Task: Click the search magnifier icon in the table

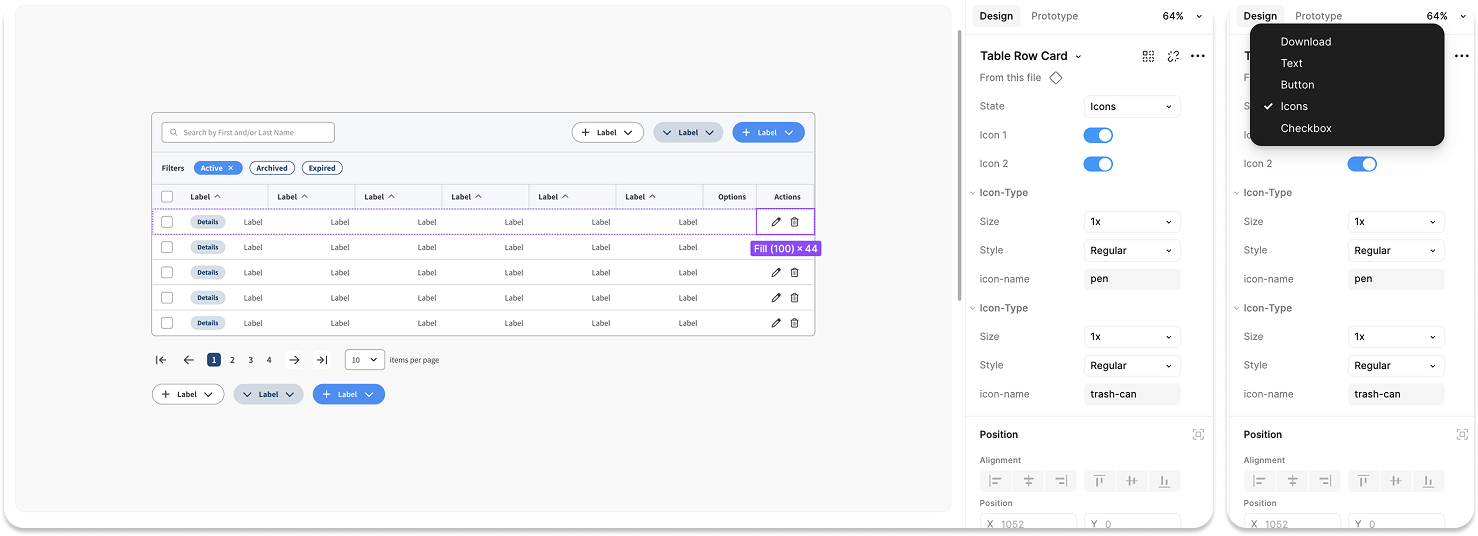Action: 174,133
